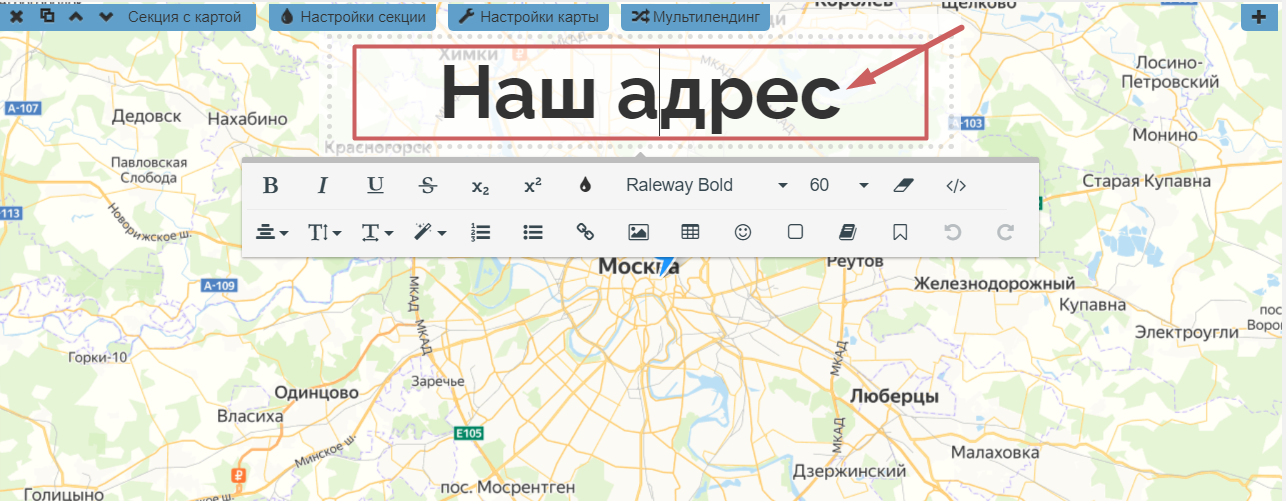Toggle italic formatting for the heading
This screenshot has width=1286, height=501.
click(323, 185)
